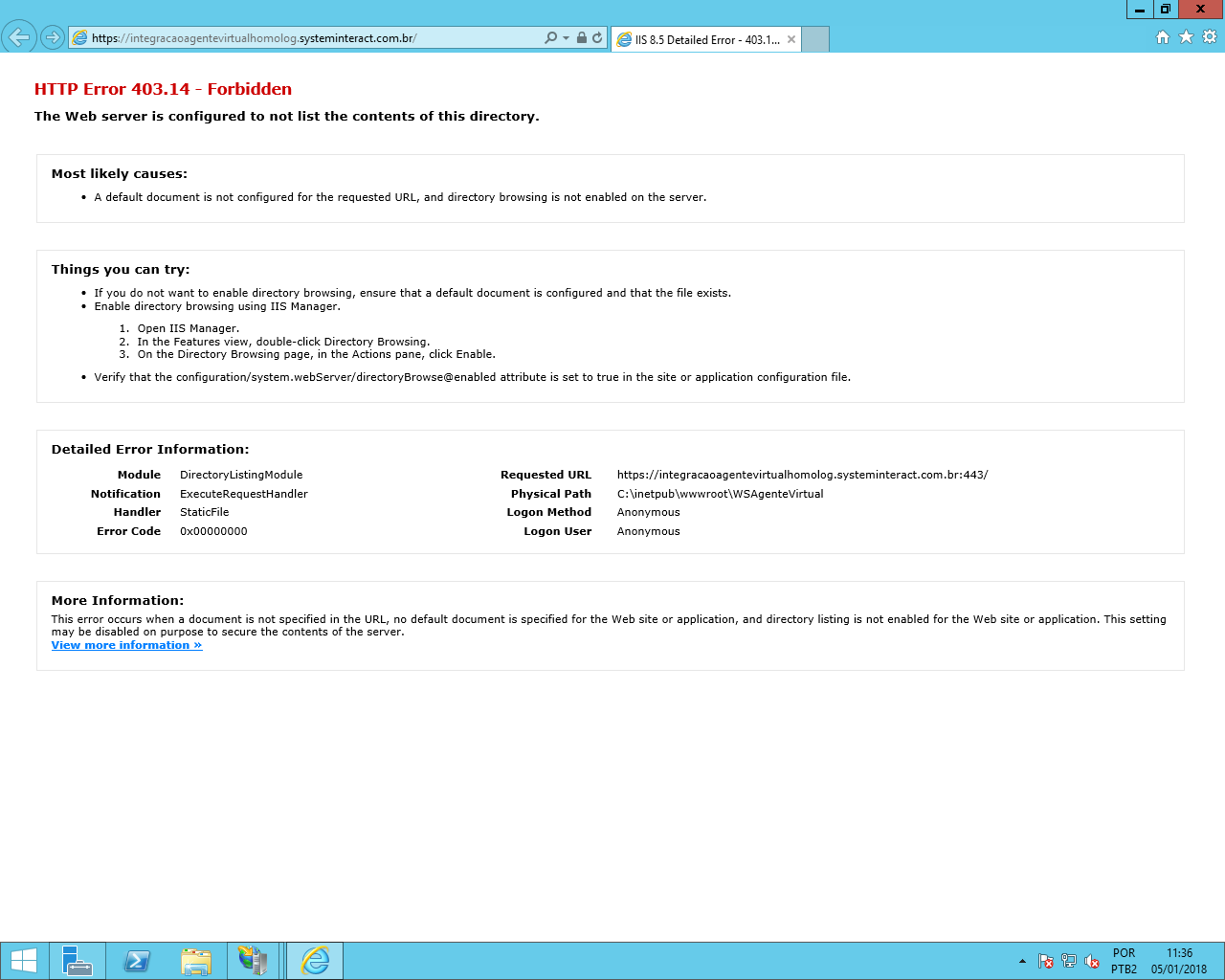Go to Home page via house icon
This screenshot has width=1225, height=980.
(x=1163, y=37)
